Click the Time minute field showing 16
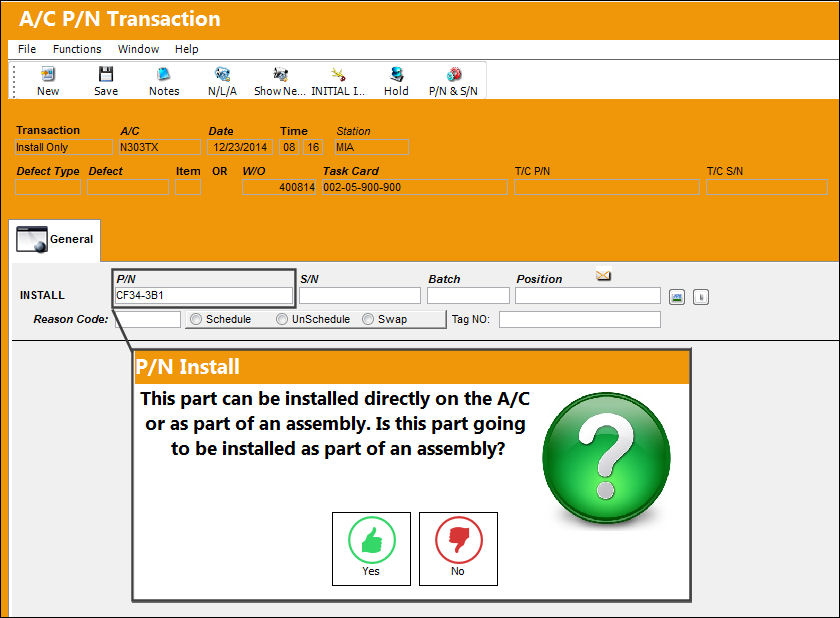This screenshot has width=840, height=618. 313,147
